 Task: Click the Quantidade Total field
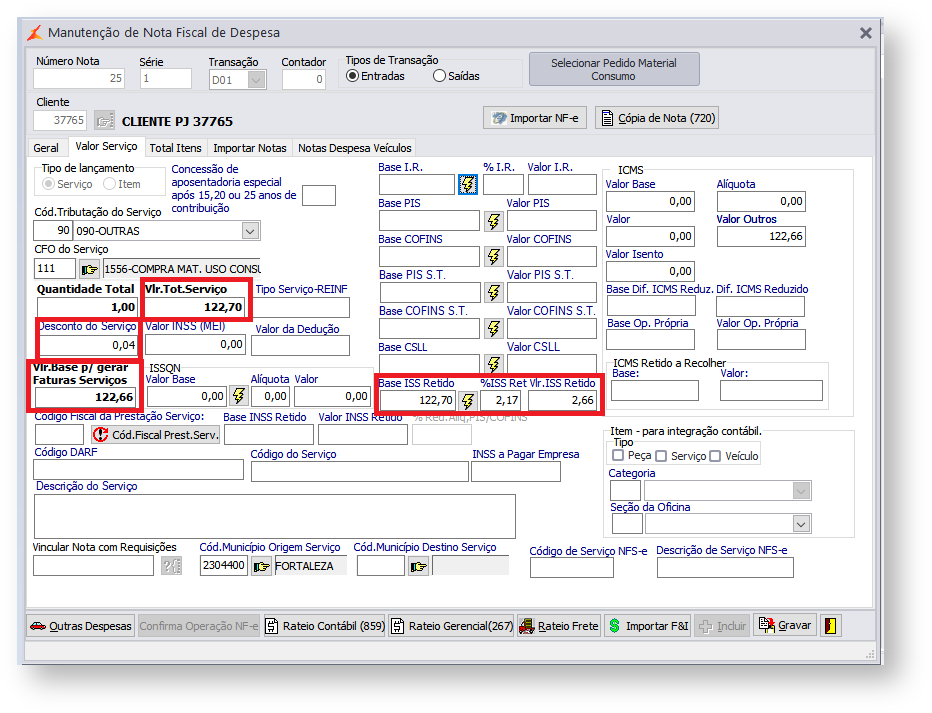87,307
